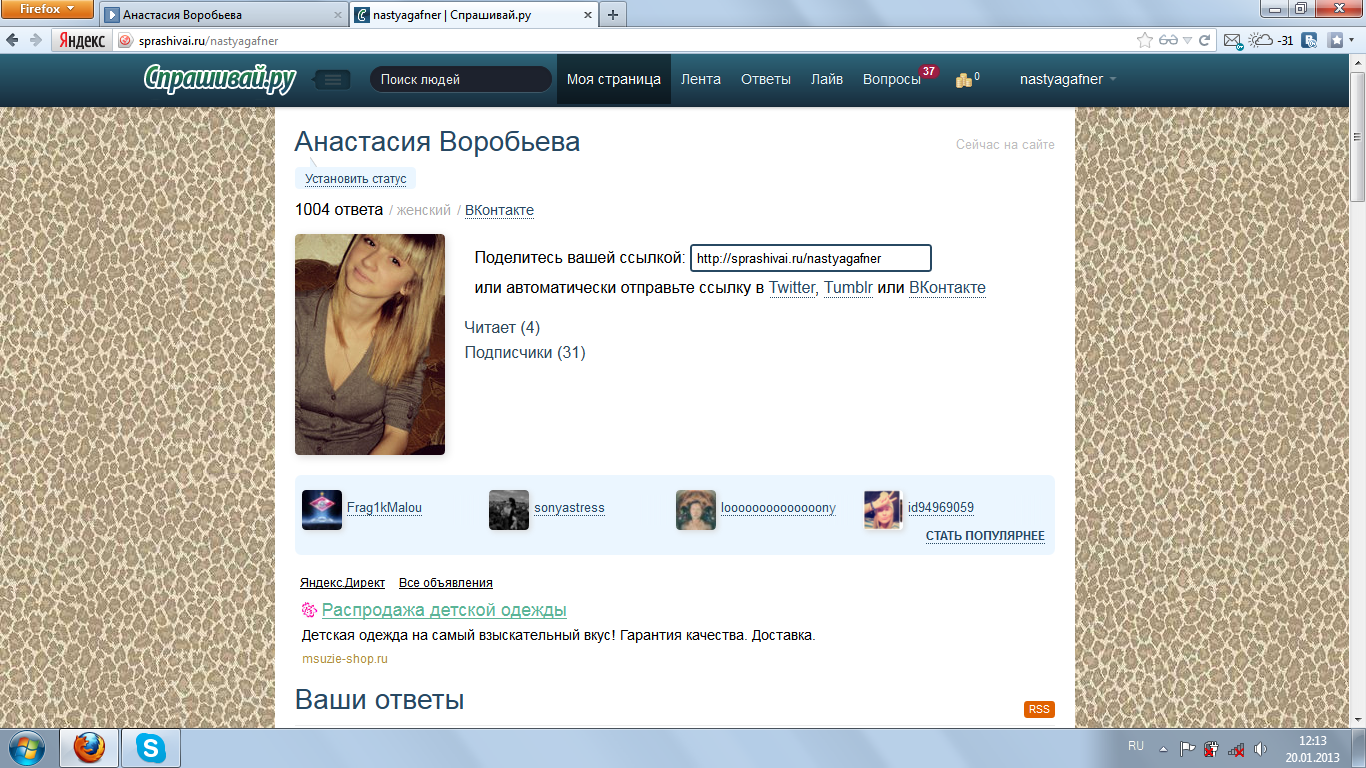Click the Яндекс search engine button
Screen dimensions: 1366x768
click(x=82, y=41)
